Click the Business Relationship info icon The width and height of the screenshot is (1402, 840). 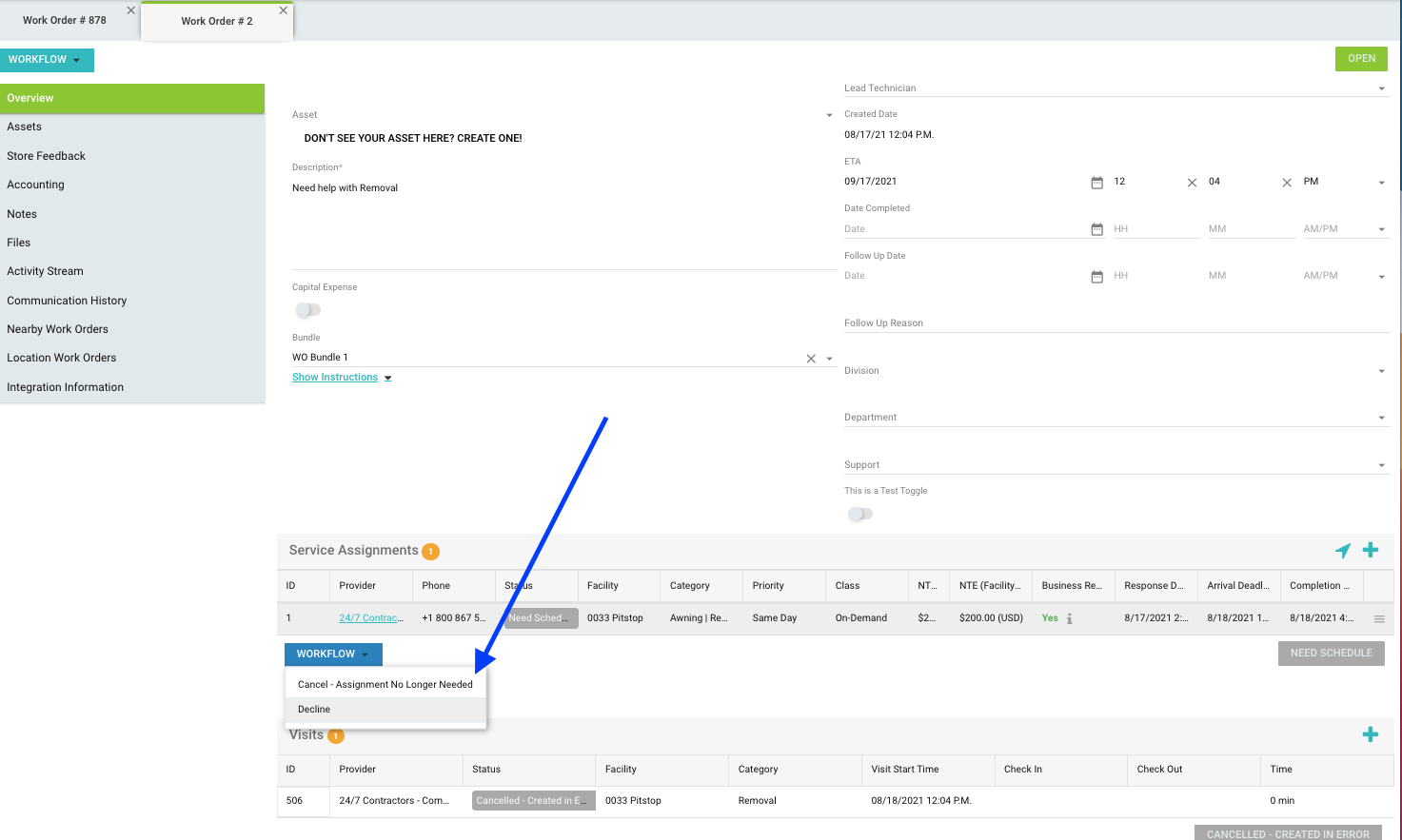[x=1070, y=618]
